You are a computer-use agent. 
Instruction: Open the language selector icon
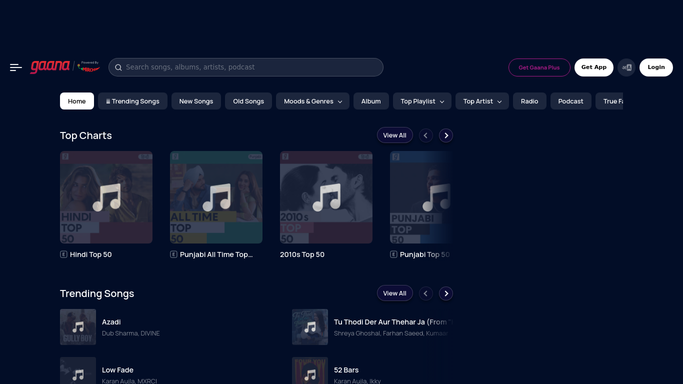(626, 67)
